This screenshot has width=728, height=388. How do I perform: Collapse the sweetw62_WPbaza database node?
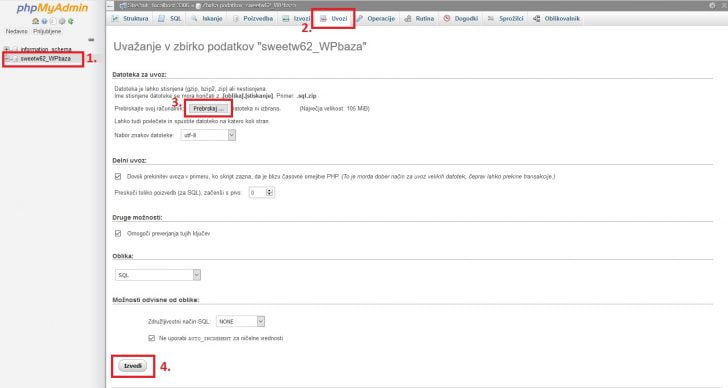6,59
